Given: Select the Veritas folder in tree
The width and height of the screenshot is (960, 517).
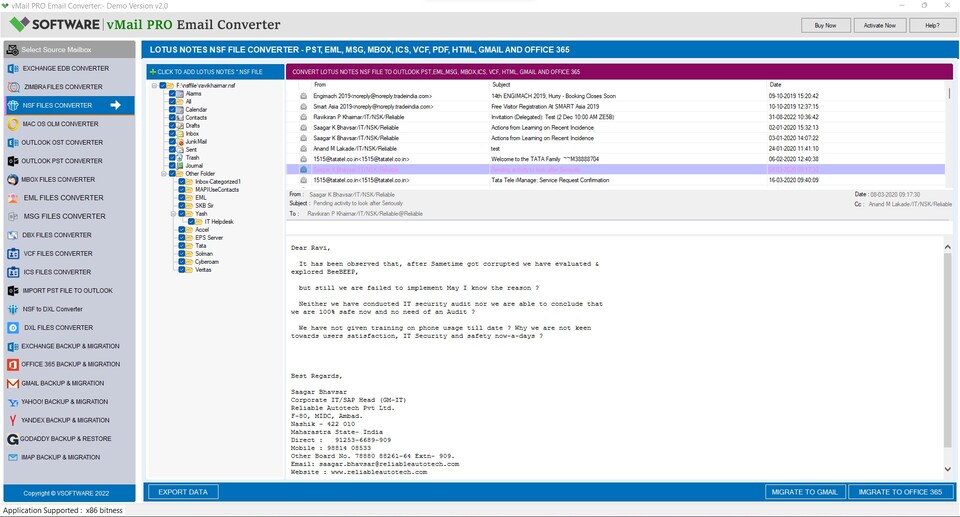Looking at the screenshot, I should point(203,270).
